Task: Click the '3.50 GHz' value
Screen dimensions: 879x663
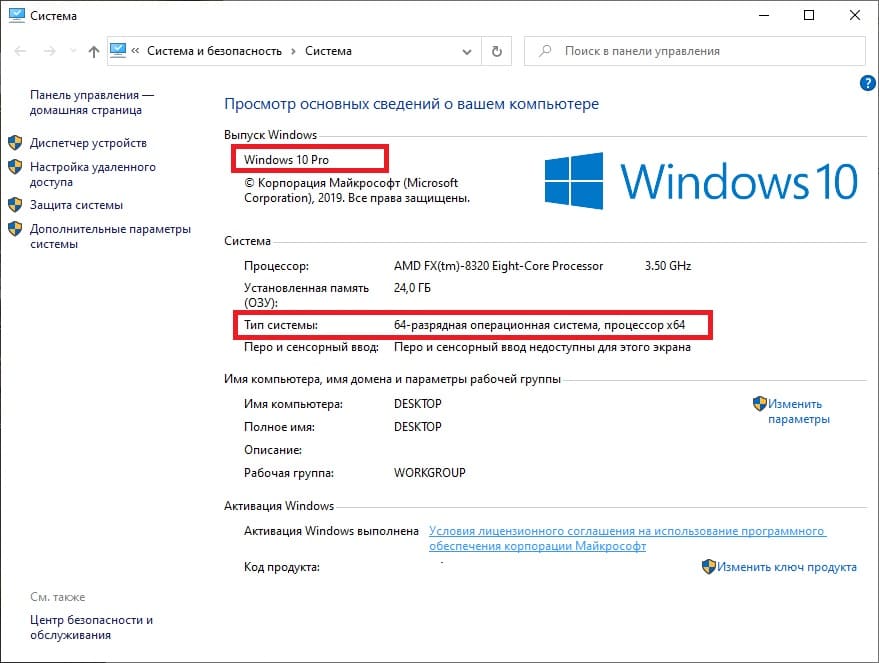Action: pyautogui.click(x=668, y=266)
